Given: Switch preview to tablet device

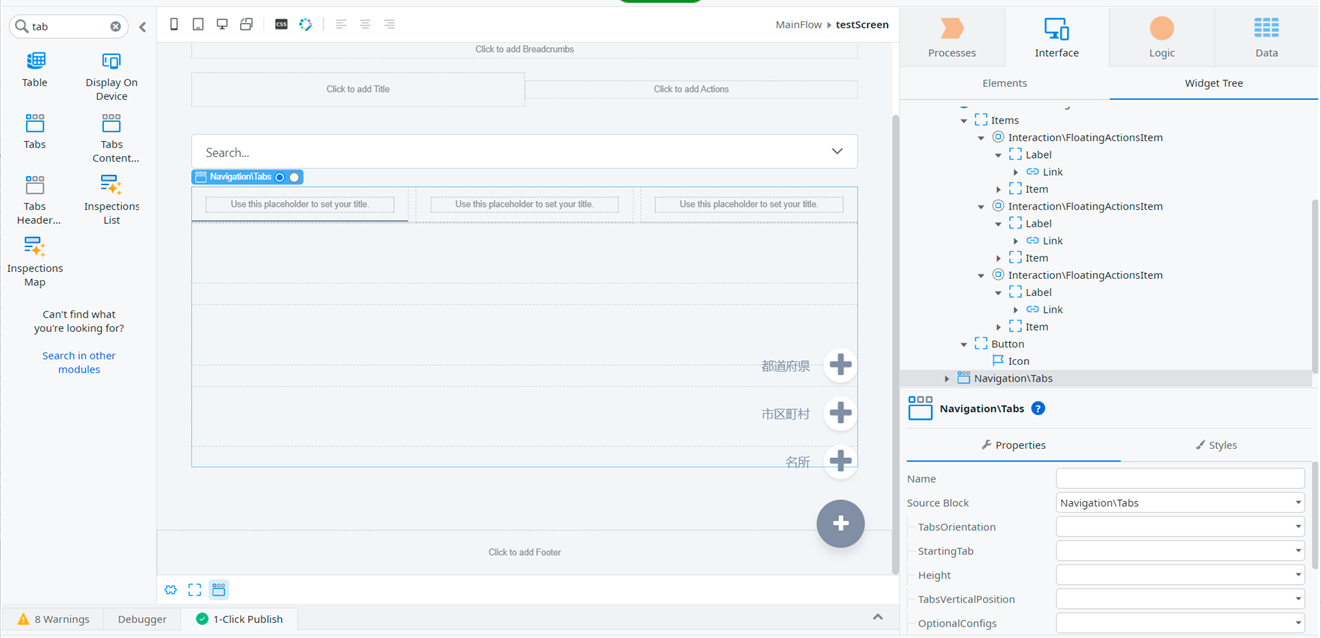Looking at the screenshot, I should pos(198,24).
